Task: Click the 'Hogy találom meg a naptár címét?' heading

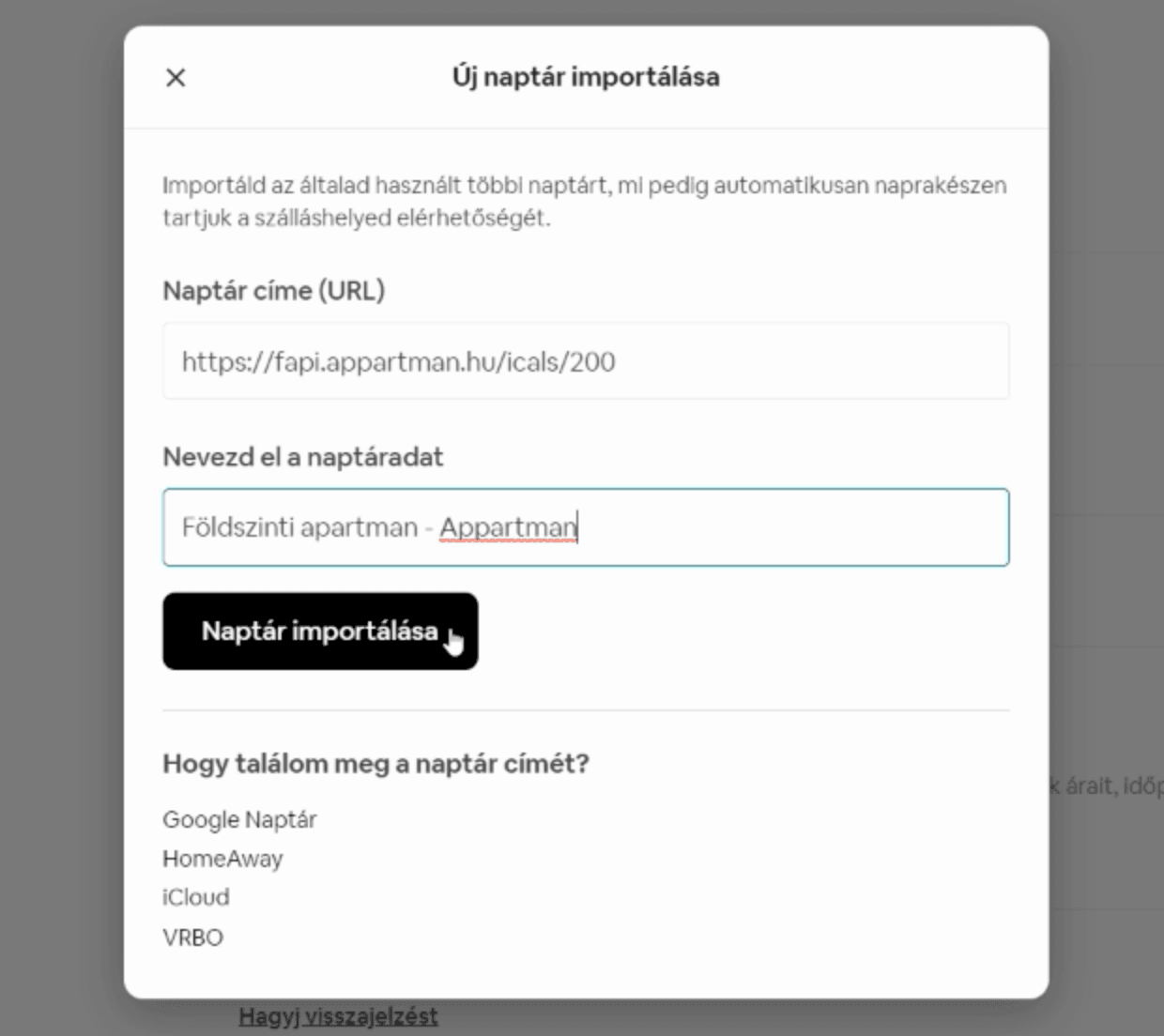Action: (375, 764)
